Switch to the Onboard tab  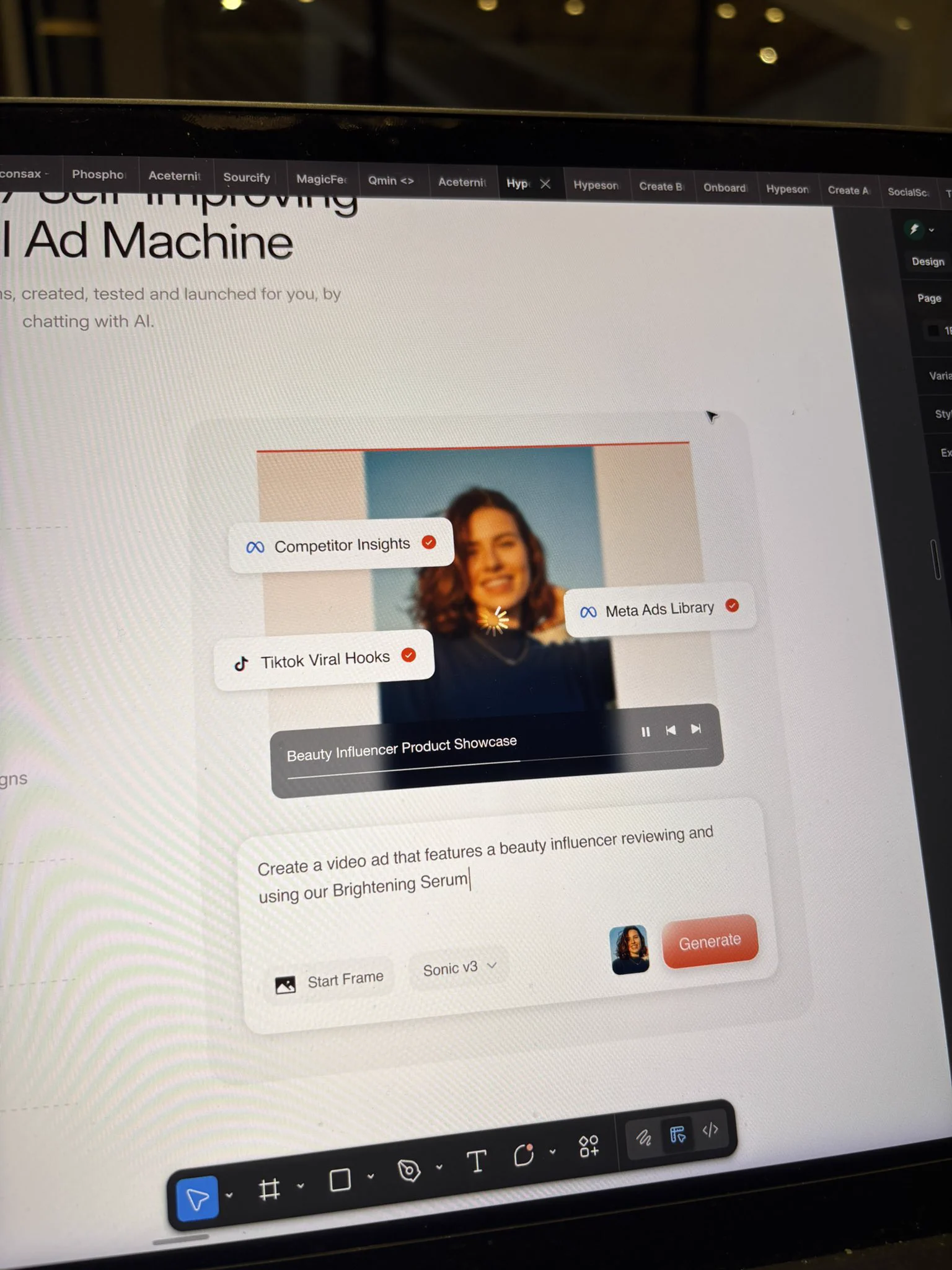click(725, 188)
